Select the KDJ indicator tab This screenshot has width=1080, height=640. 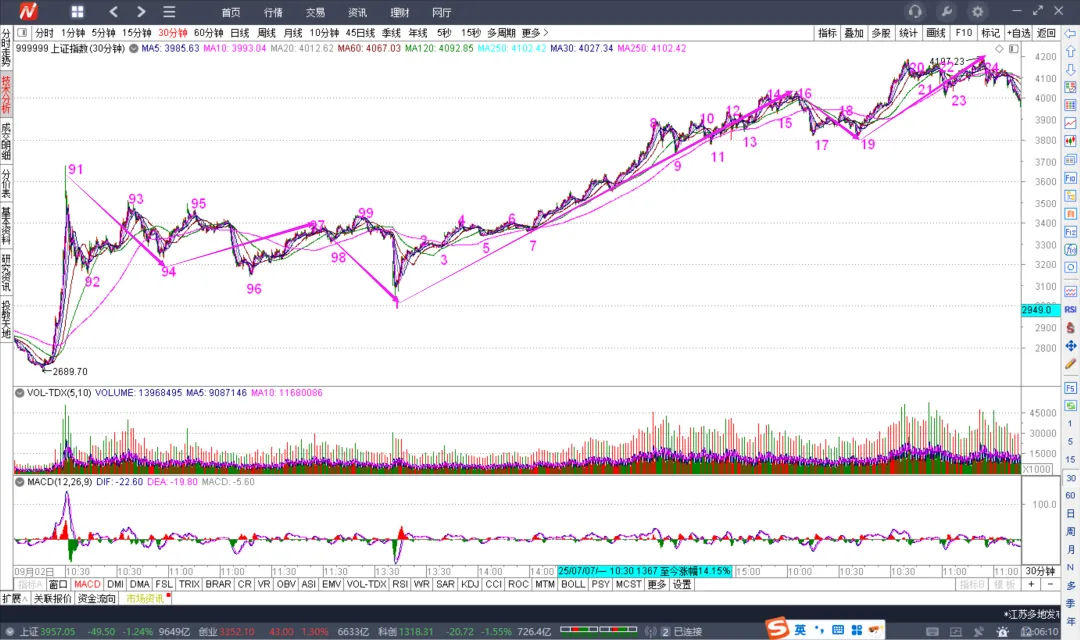(470, 584)
